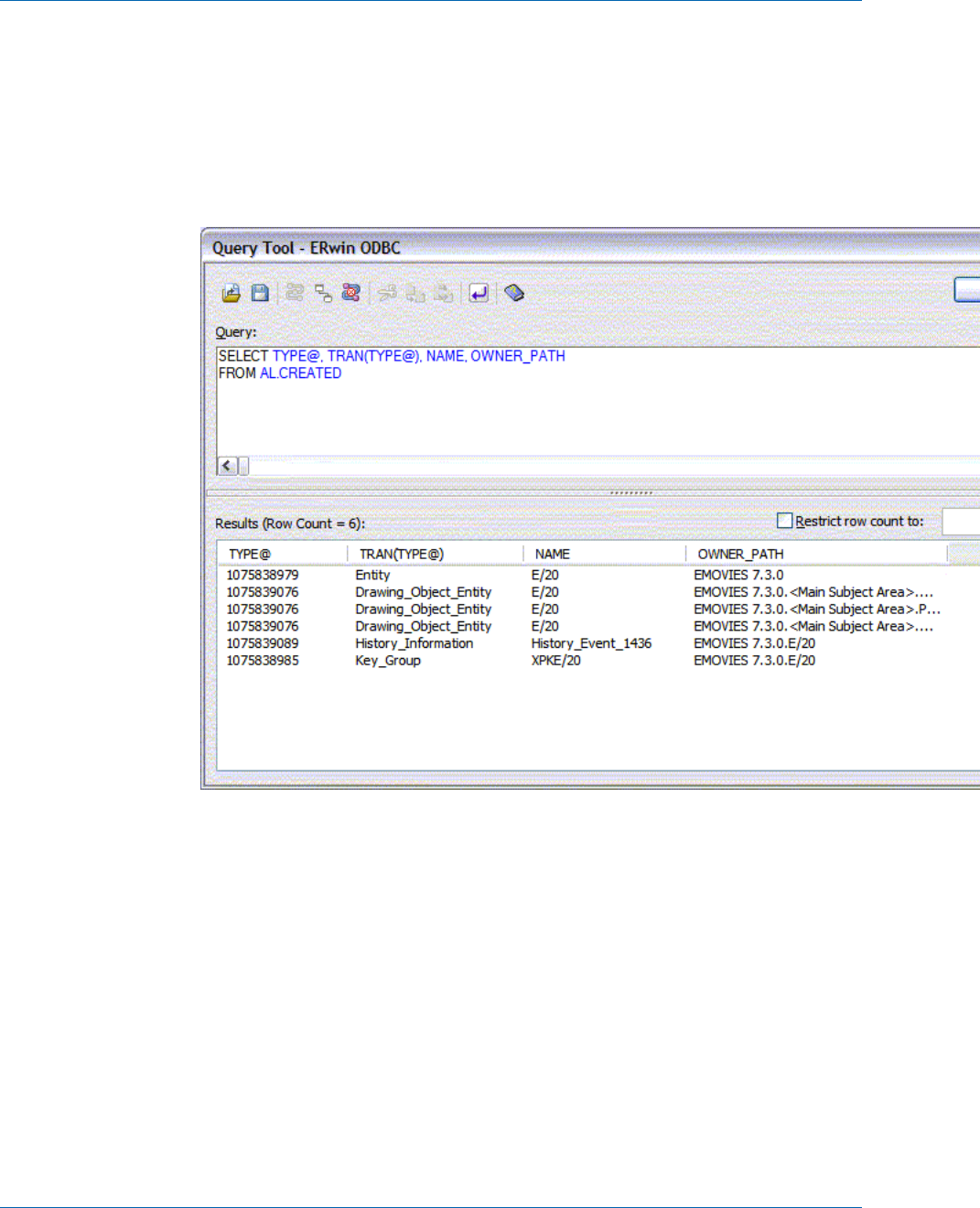Select the 1075838985 cell
The image size is (980, 1208).
(x=263, y=660)
